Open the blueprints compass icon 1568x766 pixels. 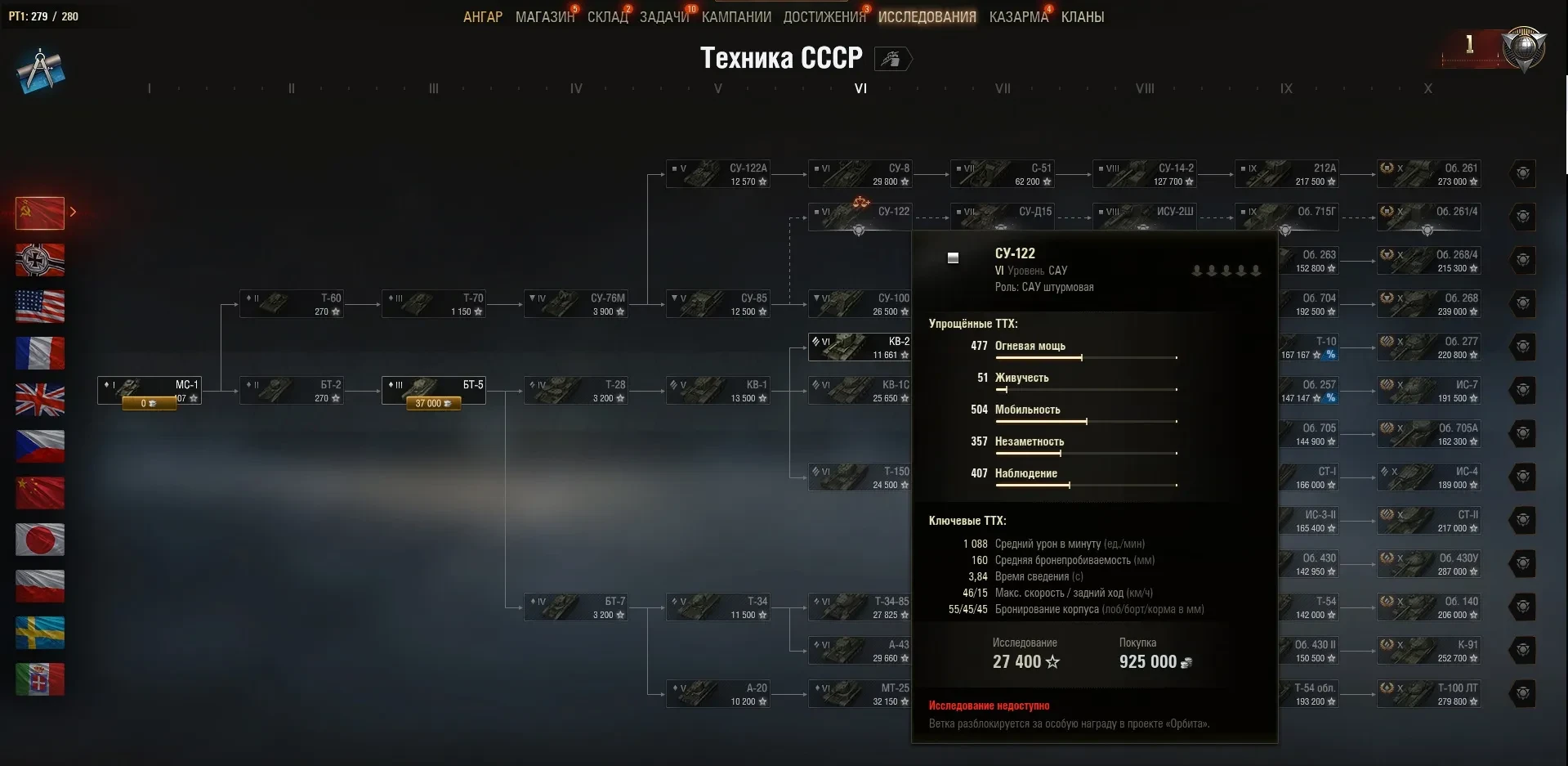click(40, 70)
